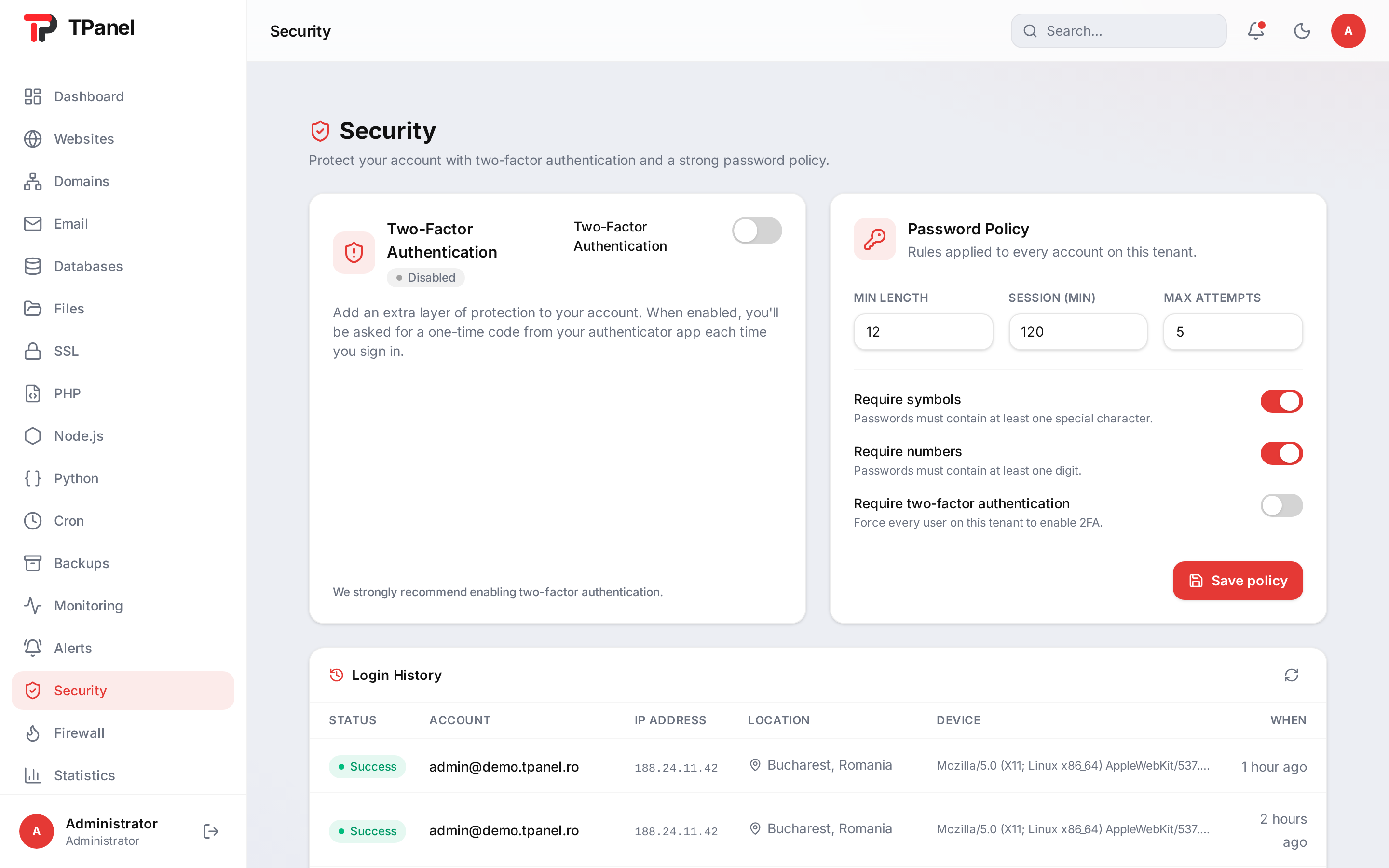Click the IP ADDRESS column header
This screenshot has height=868, width=1389.
(670, 720)
